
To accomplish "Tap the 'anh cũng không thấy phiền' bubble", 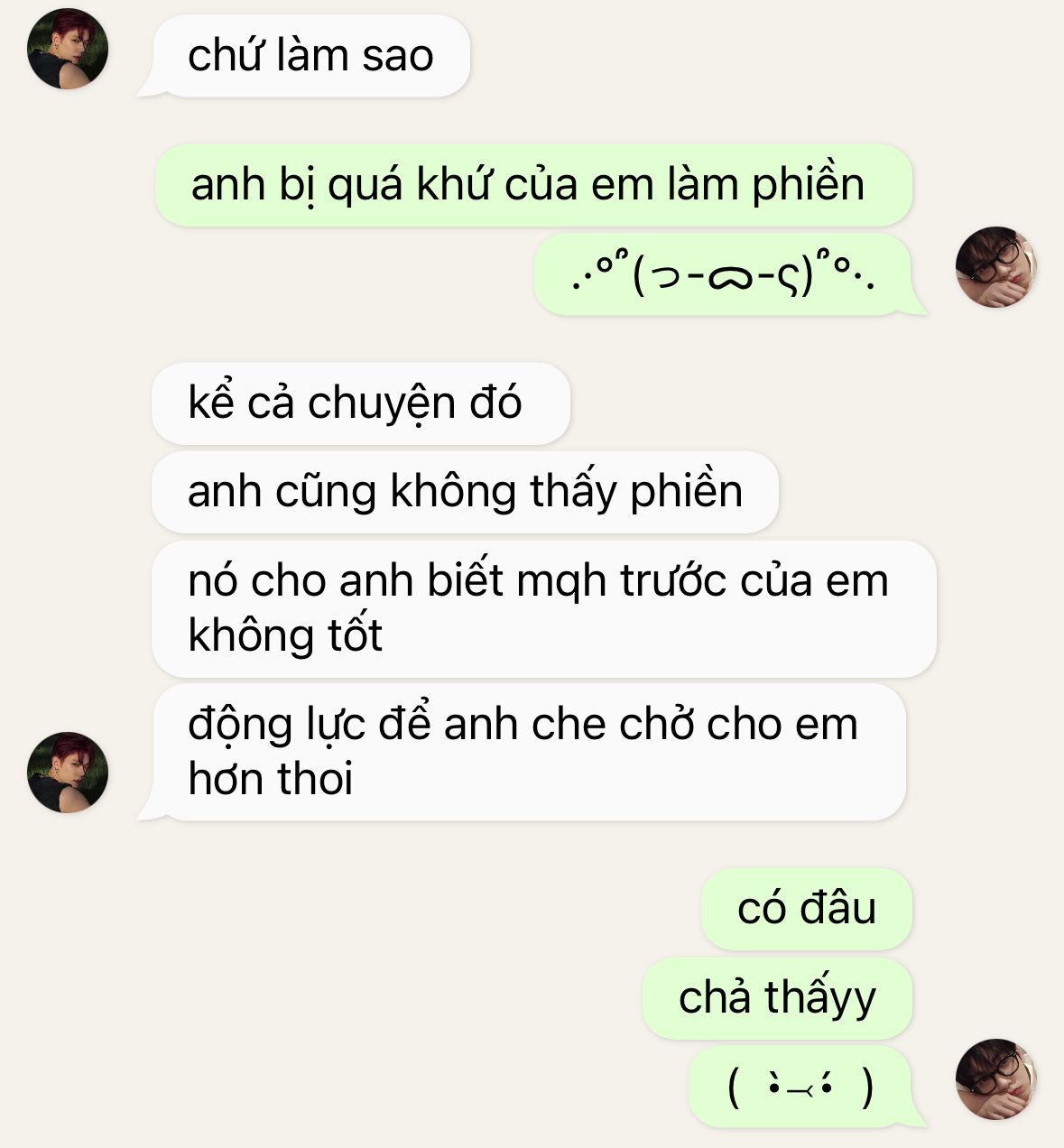I will click(465, 492).
